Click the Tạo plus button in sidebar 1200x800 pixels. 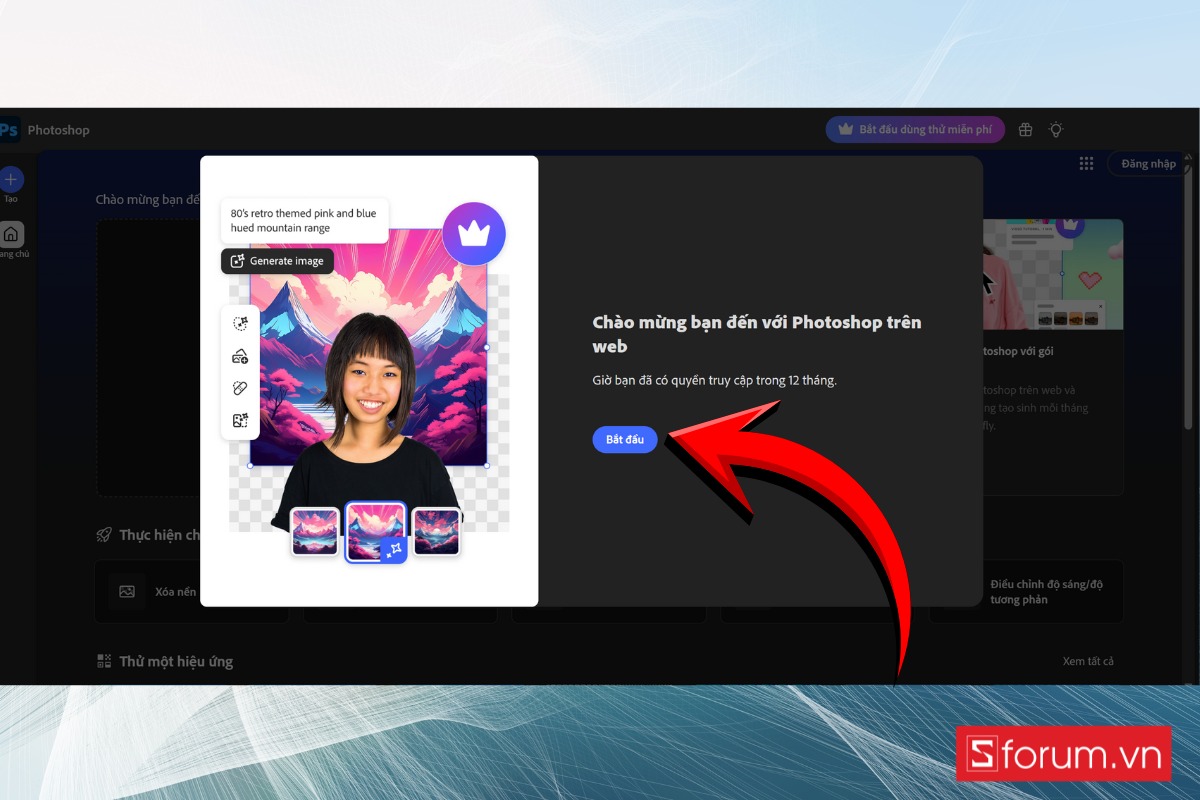(11, 180)
